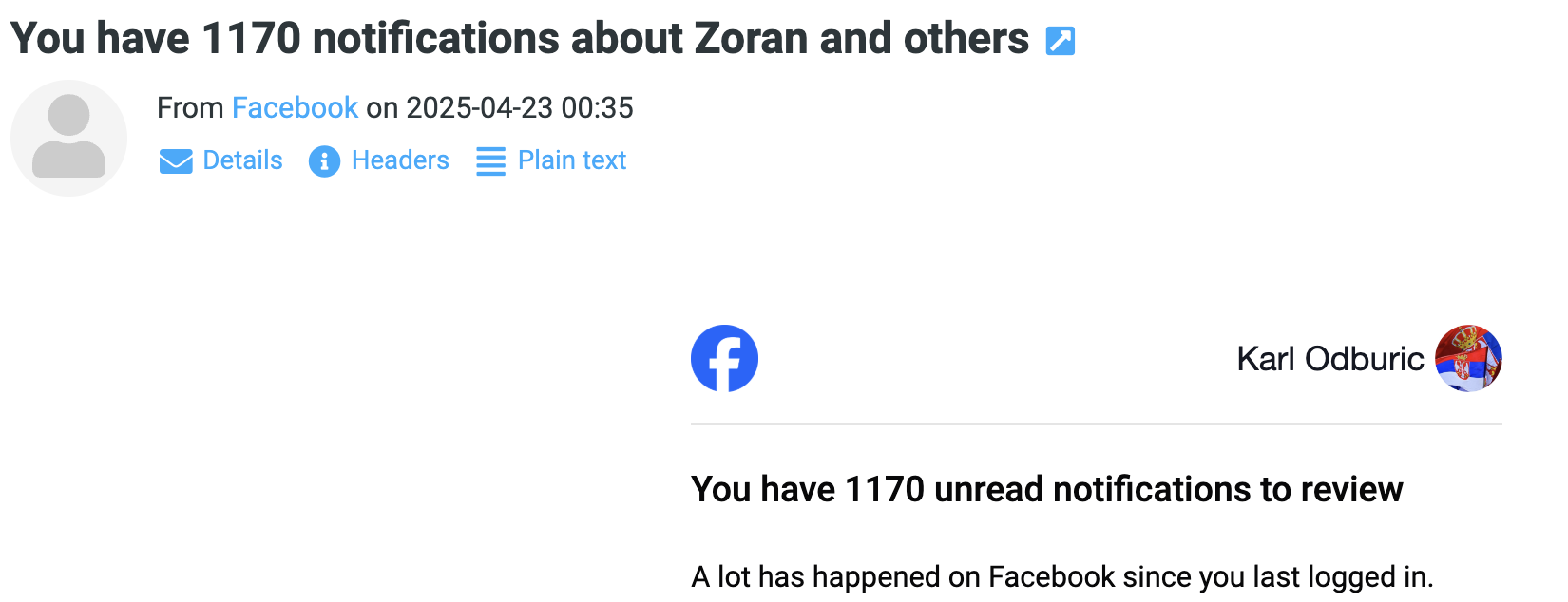Open Karl Odburic's flag profile picture

1468,359
